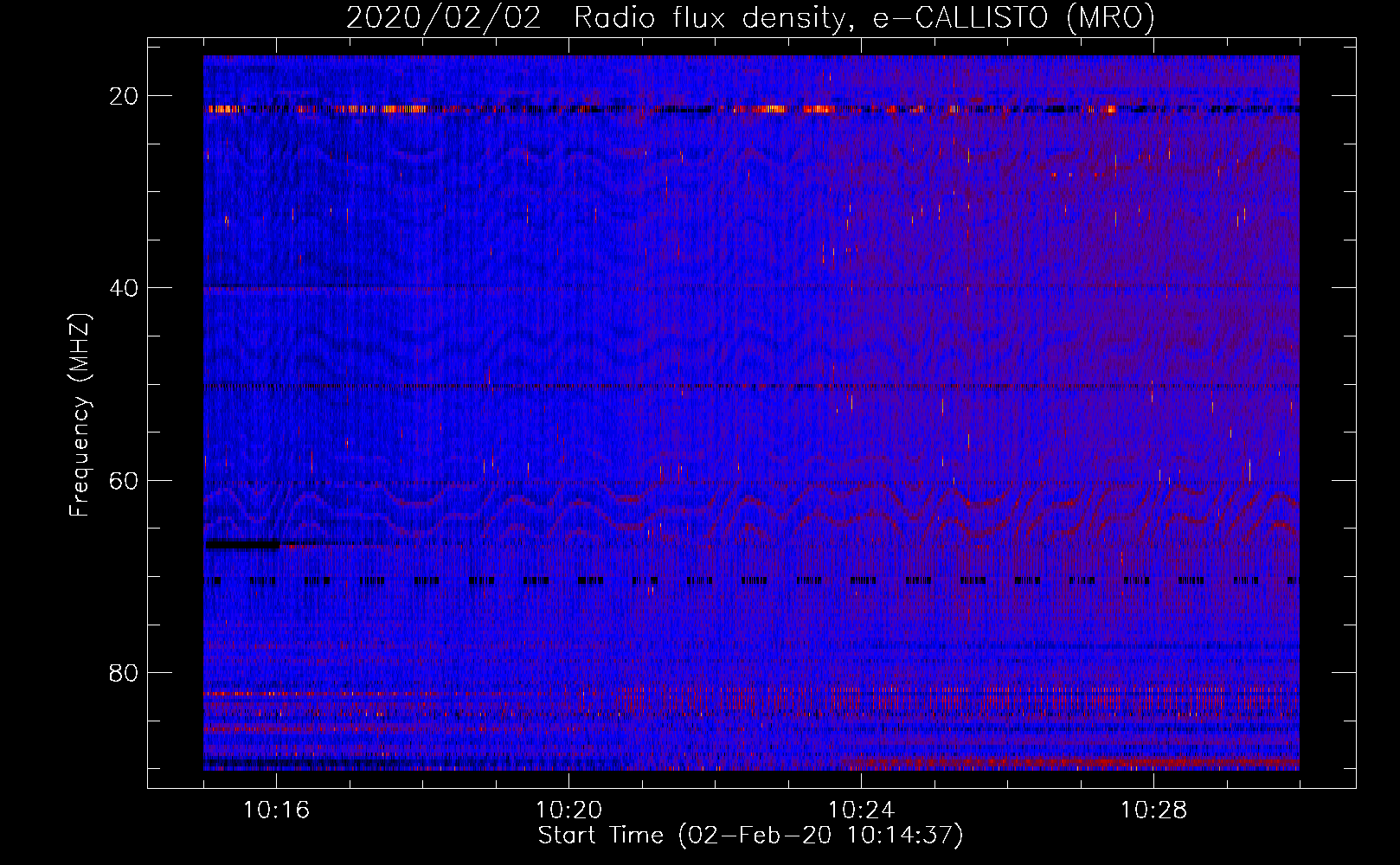Image resolution: width=1400 pixels, height=865 pixels.
Task: Click the 10:16 time tick label
Action: pos(276,811)
